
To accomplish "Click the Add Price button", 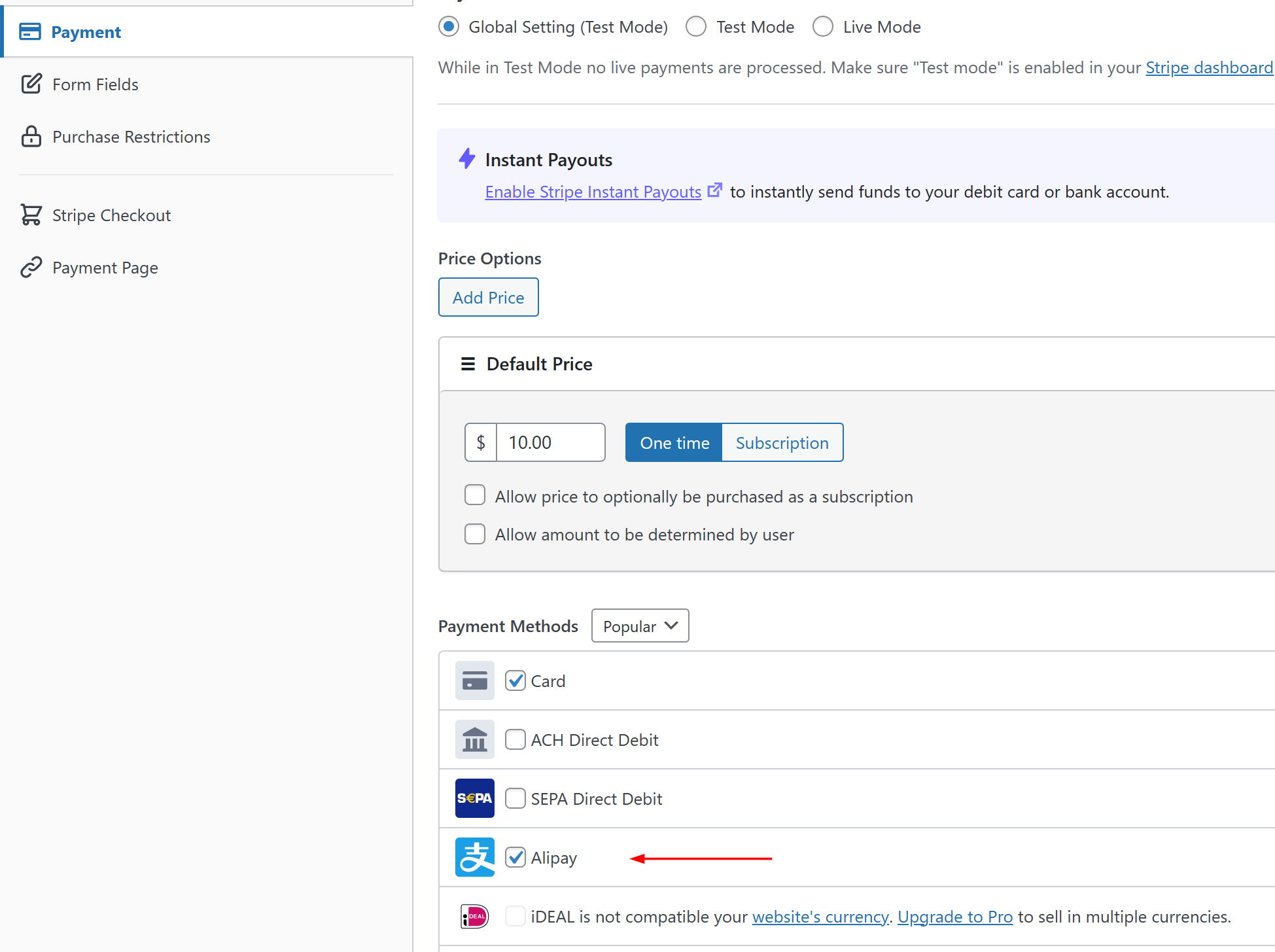I will coord(488,298).
